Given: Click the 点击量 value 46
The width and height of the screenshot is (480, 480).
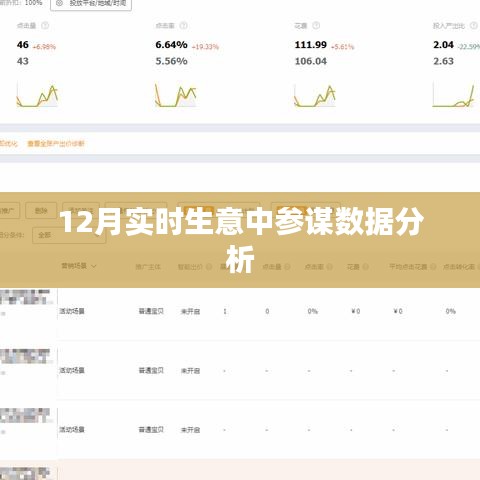Looking at the screenshot, I should point(23,45).
